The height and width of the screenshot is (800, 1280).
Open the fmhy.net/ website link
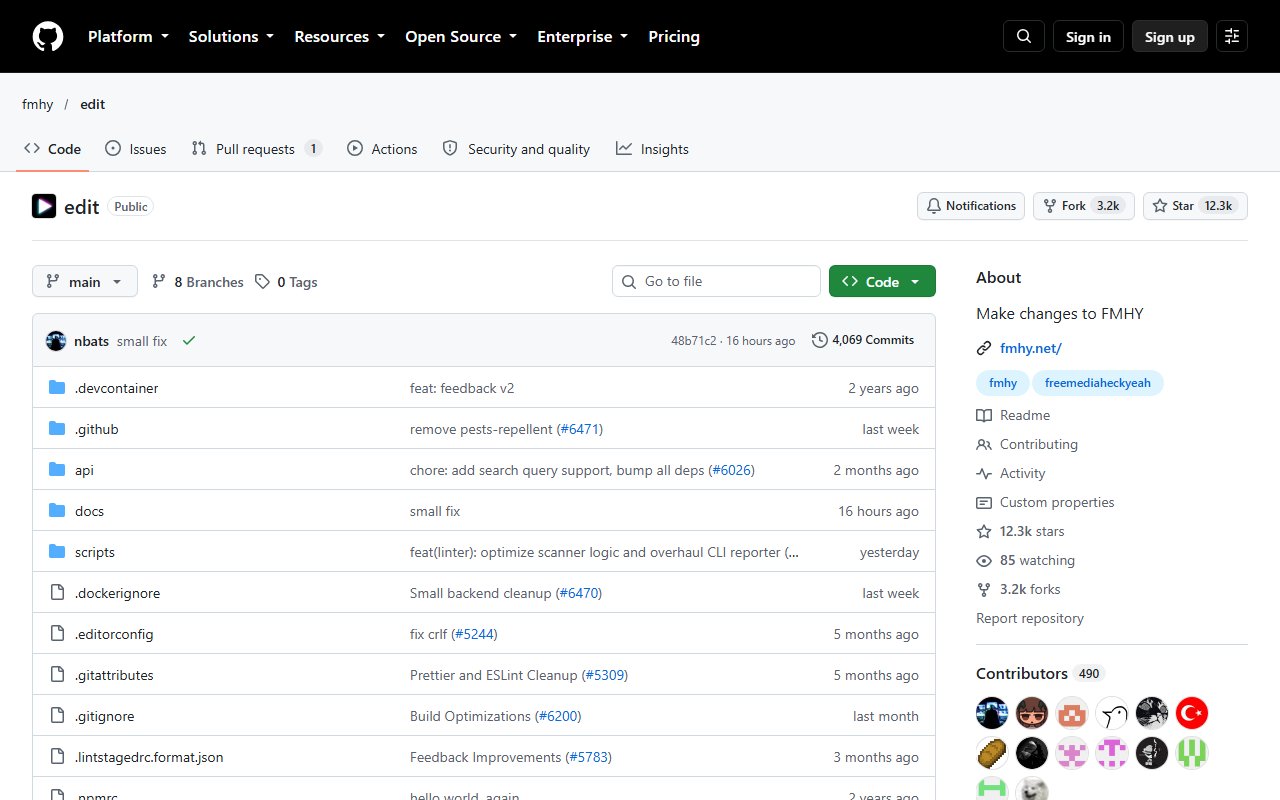(x=1030, y=349)
